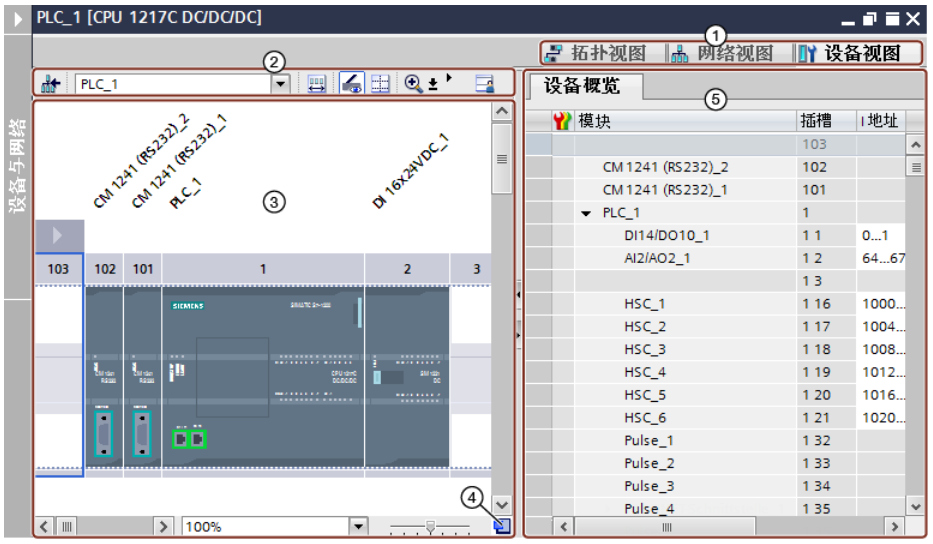Switch to the 网络视图 tab
This screenshot has width=933, height=544.
[722, 54]
